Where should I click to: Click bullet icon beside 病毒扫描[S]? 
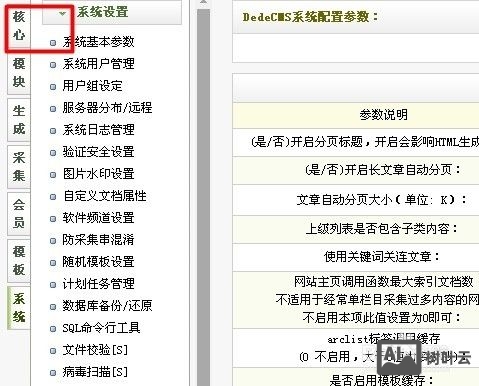53,373
